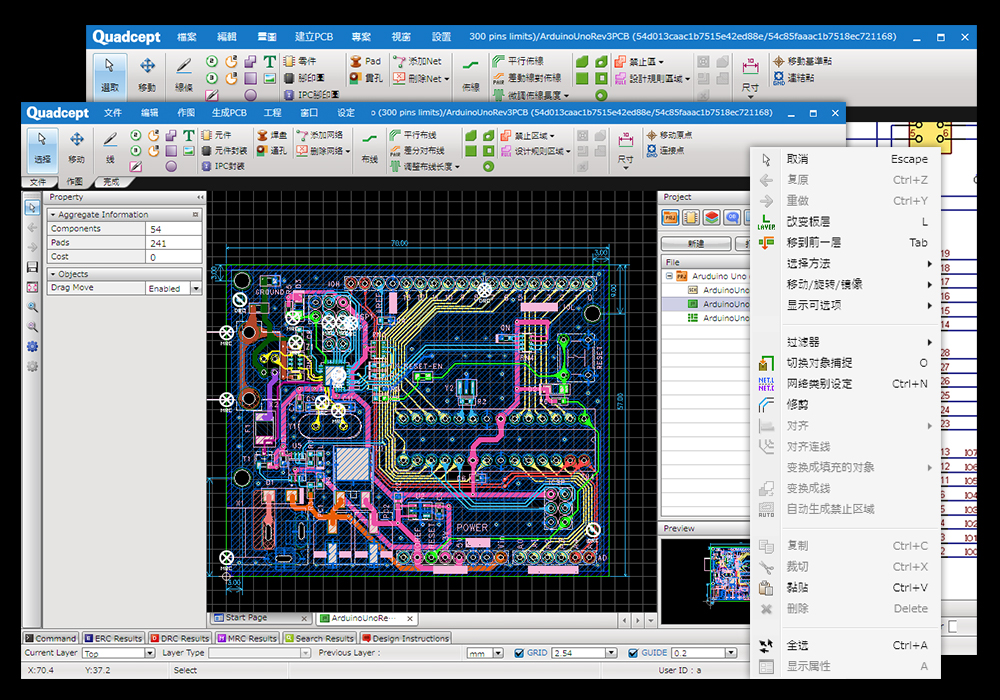Click the 移动原点 move origin tool
Screen dimensions: 1000x700
click(x=669, y=135)
